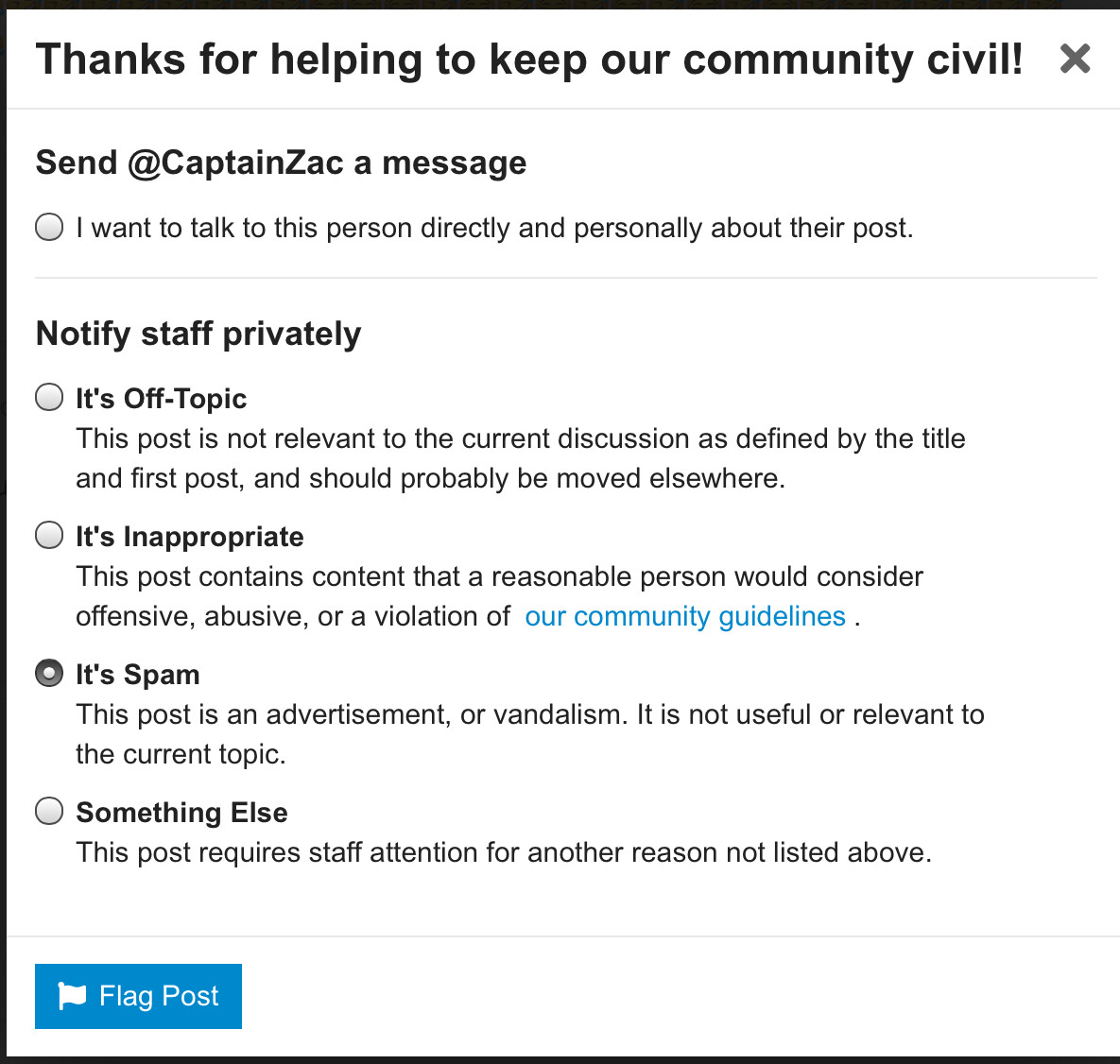Click the selected It's Spam radio button
Viewport: 1120px width, 1064px height.
(x=49, y=673)
